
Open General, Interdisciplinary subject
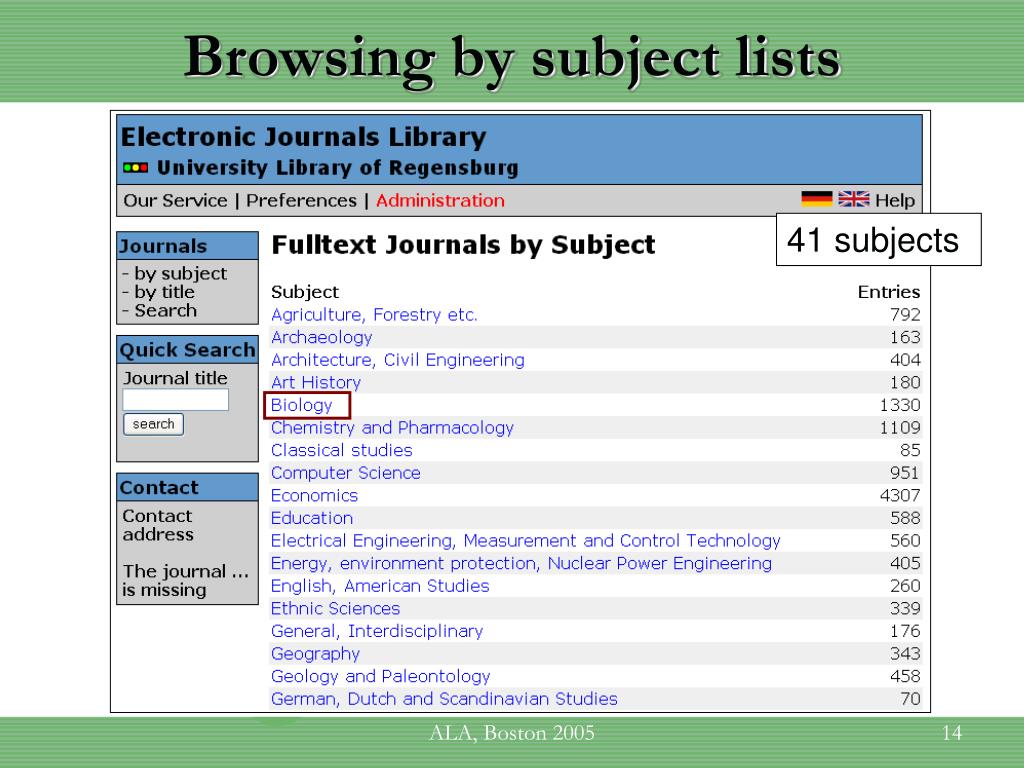click(x=377, y=632)
